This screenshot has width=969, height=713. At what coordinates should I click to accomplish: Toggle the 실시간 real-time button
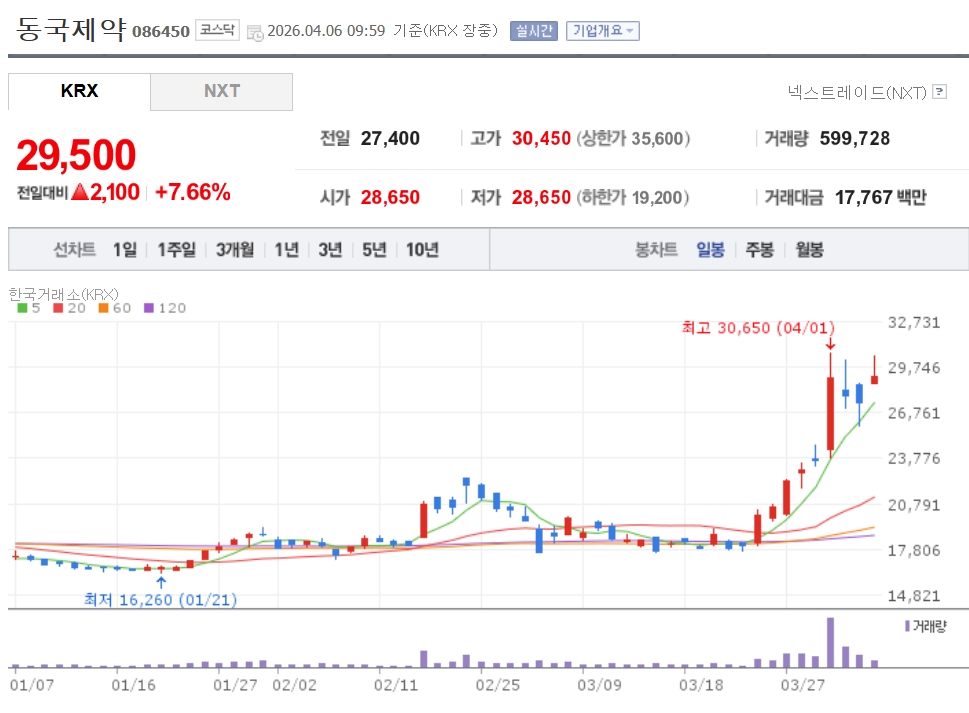pyautogui.click(x=533, y=31)
